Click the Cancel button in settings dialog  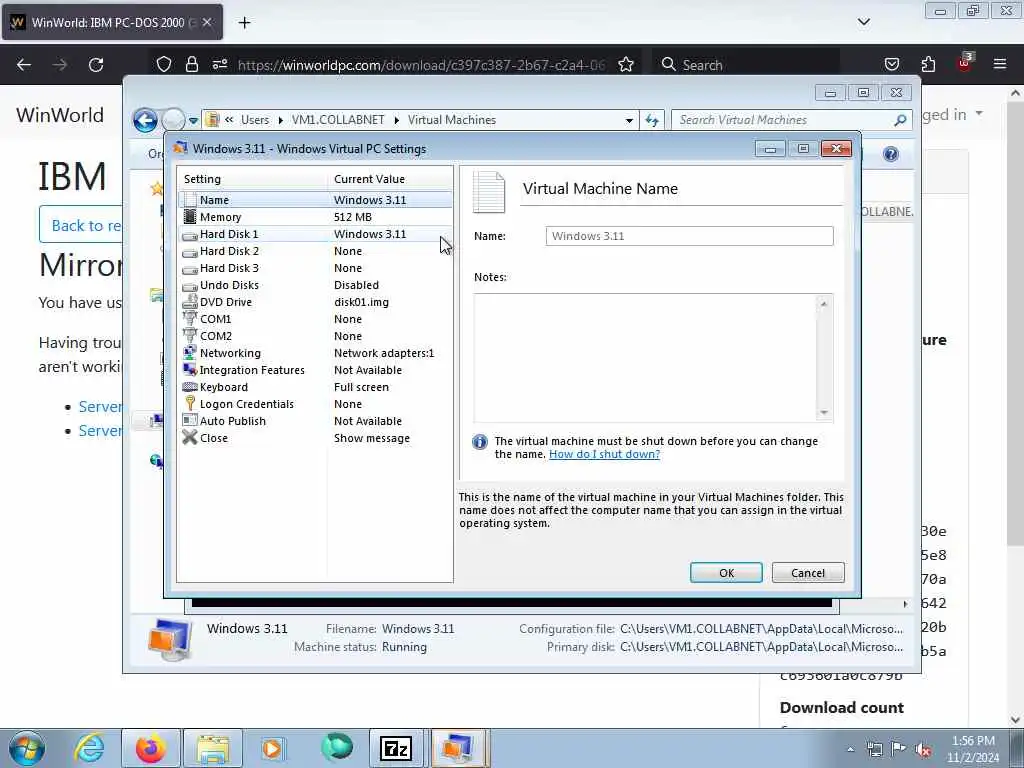[x=808, y=573]
